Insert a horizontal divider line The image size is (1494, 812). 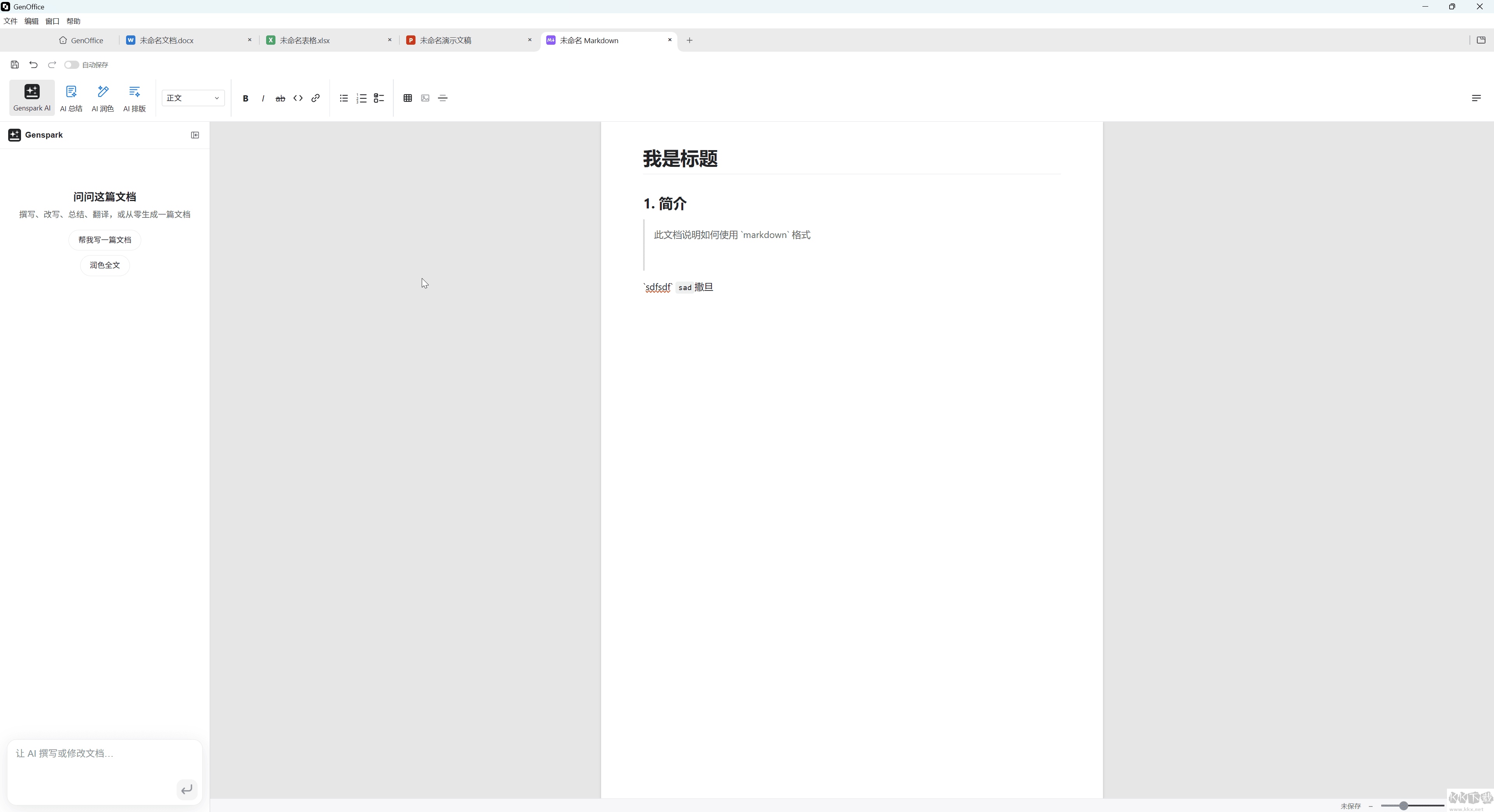(x=442, y=98)
